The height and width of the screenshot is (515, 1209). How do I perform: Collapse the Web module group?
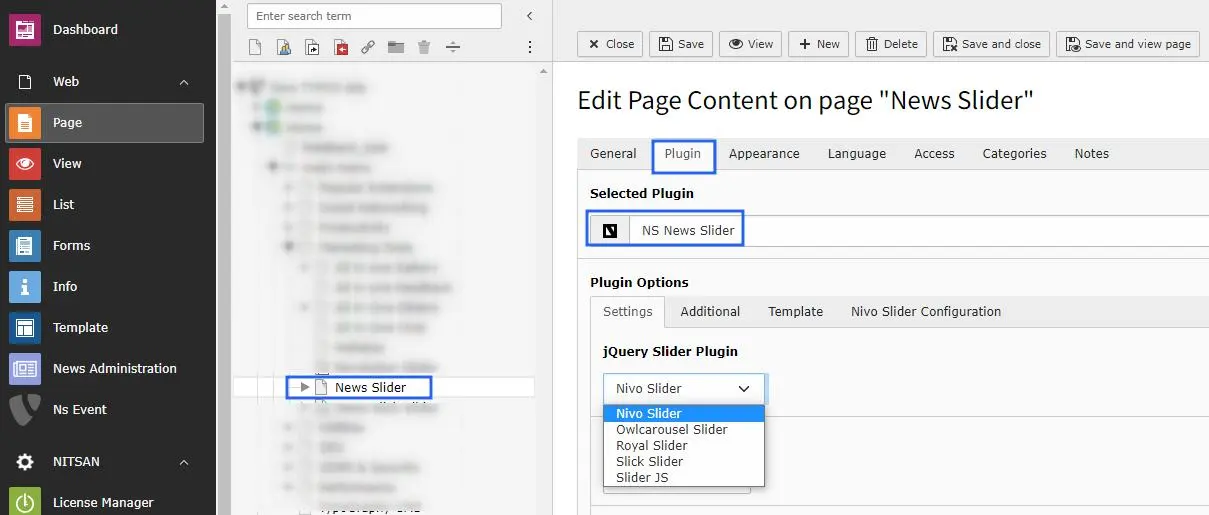[184, 82]
